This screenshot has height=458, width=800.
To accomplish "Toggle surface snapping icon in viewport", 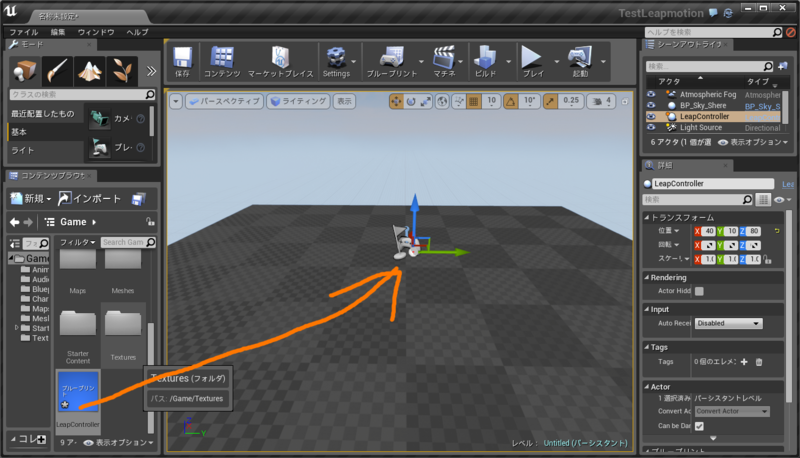I will (459, 101).
